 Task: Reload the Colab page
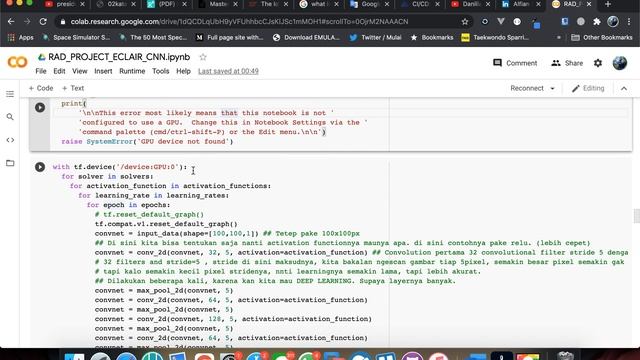coord(43,22)
